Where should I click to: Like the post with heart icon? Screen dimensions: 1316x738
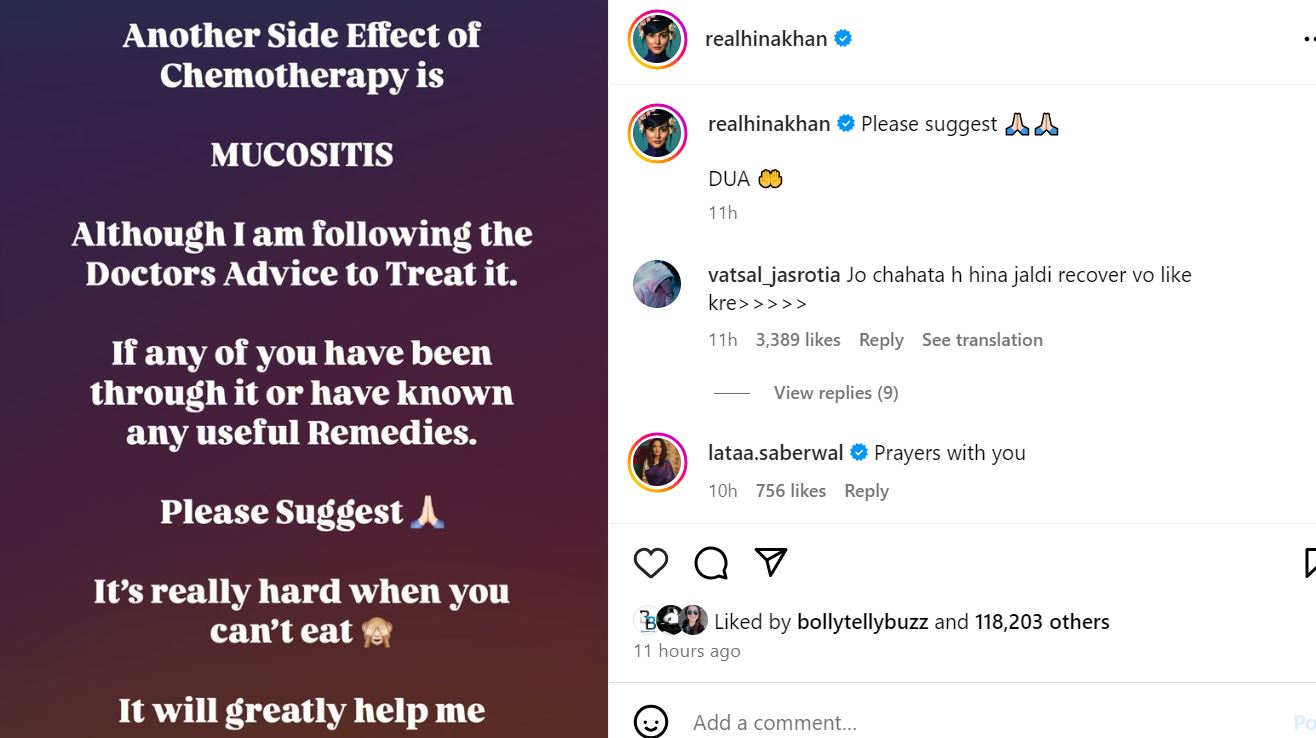point(650,563)
